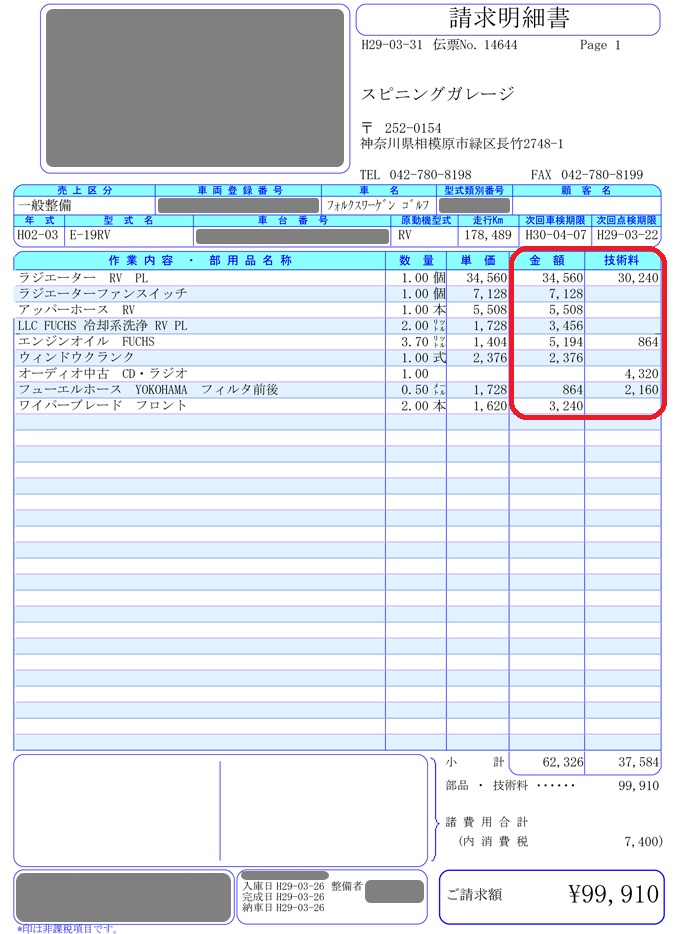This screenshot has height=934, width=680.
Task: Select the 7,400 consumption tax amount
Action: click(639, 842)
